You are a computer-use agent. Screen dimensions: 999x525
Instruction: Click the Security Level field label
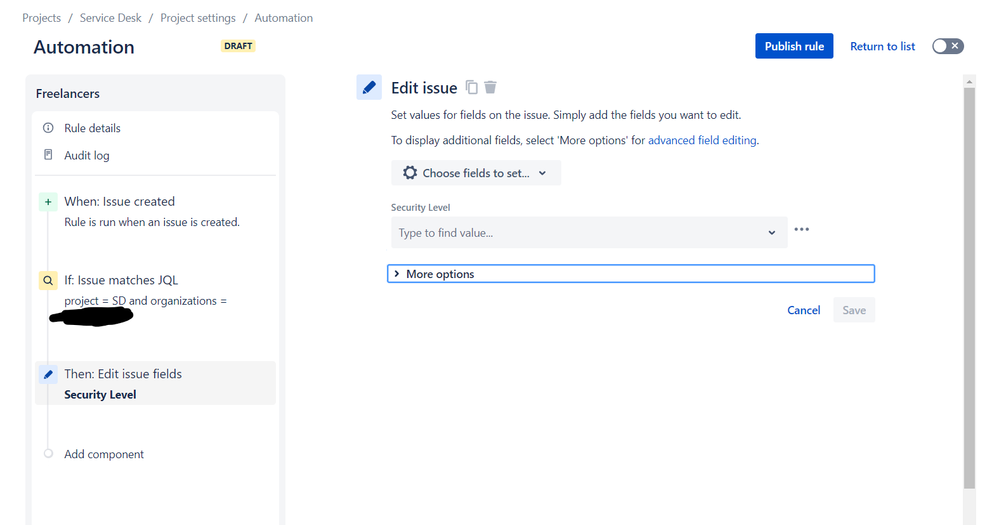coord(420,208)
